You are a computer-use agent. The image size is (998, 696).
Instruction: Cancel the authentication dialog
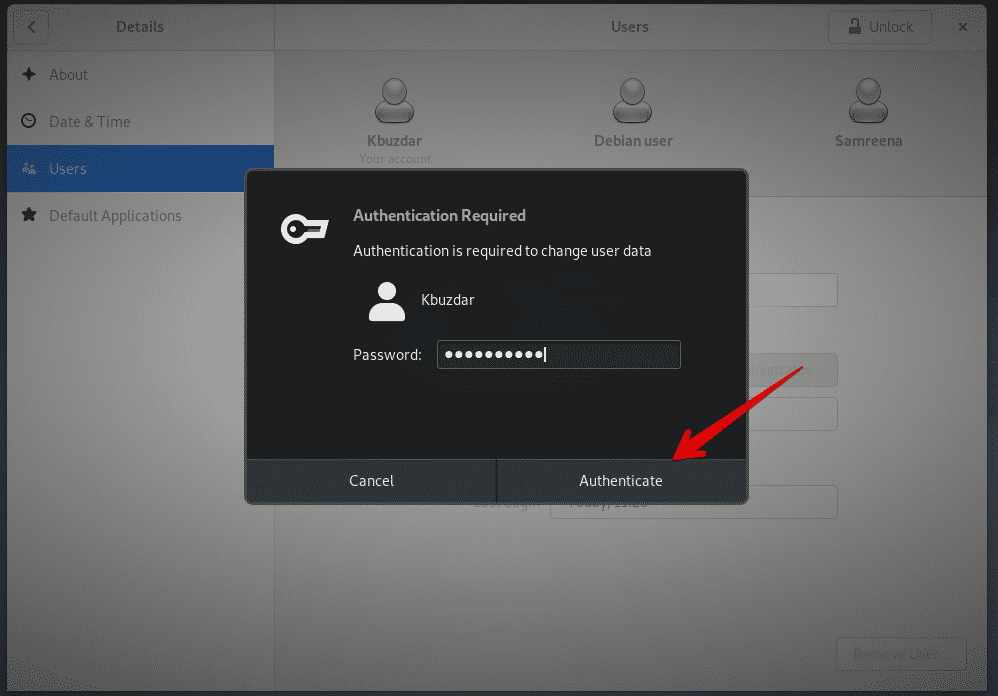(371, 481)
